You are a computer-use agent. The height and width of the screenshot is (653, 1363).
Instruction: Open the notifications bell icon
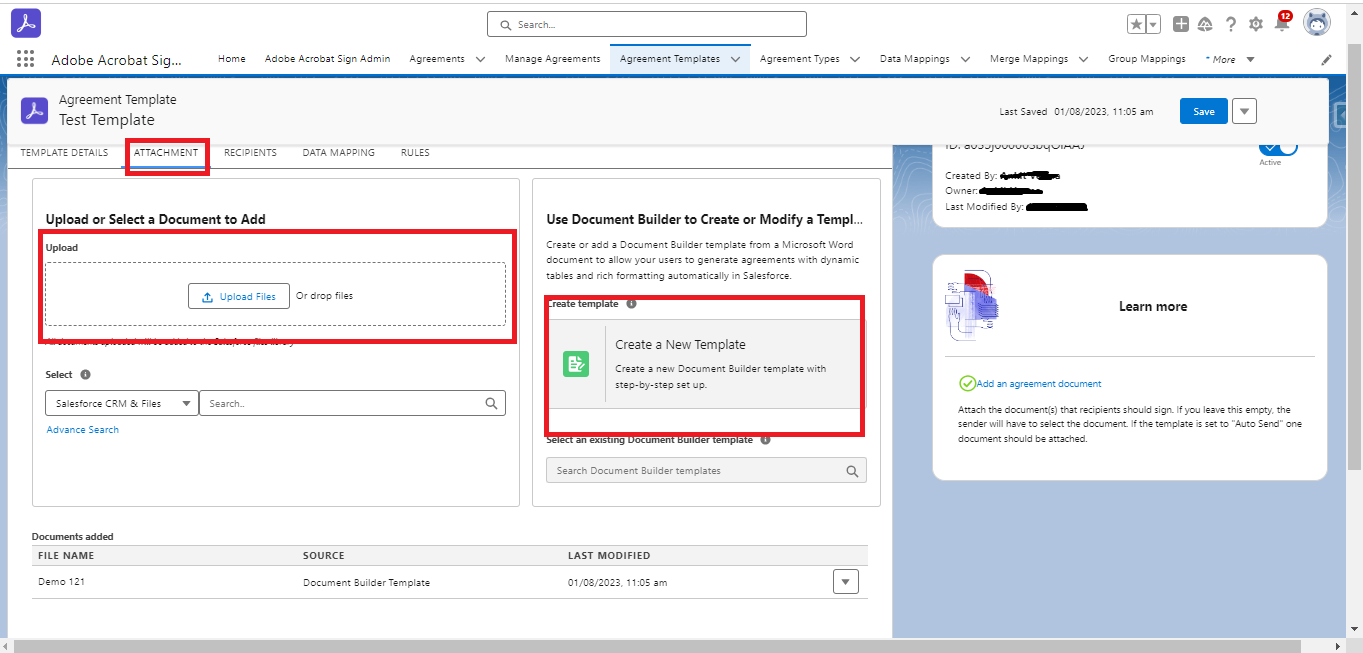(x=1282, y=23)
